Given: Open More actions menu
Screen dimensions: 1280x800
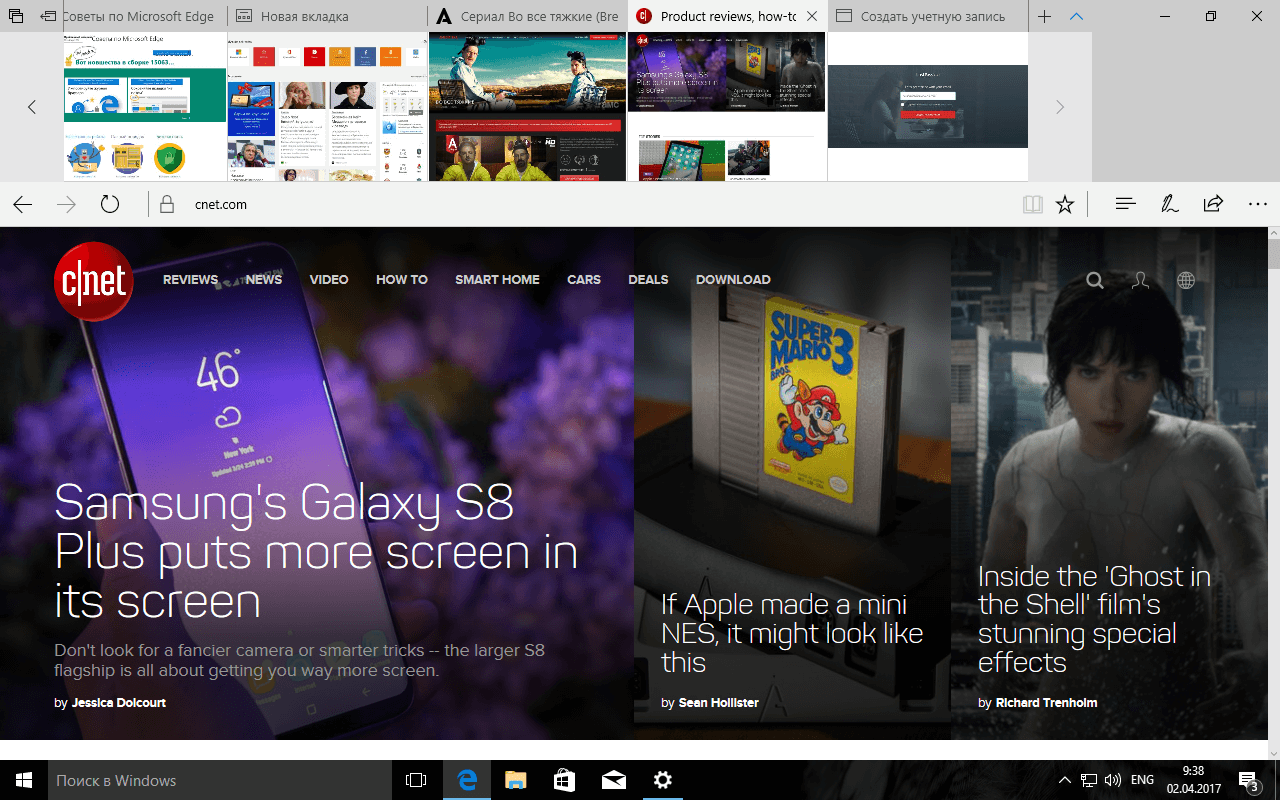Looking at the screenshot, I should tap(1257, 203).
